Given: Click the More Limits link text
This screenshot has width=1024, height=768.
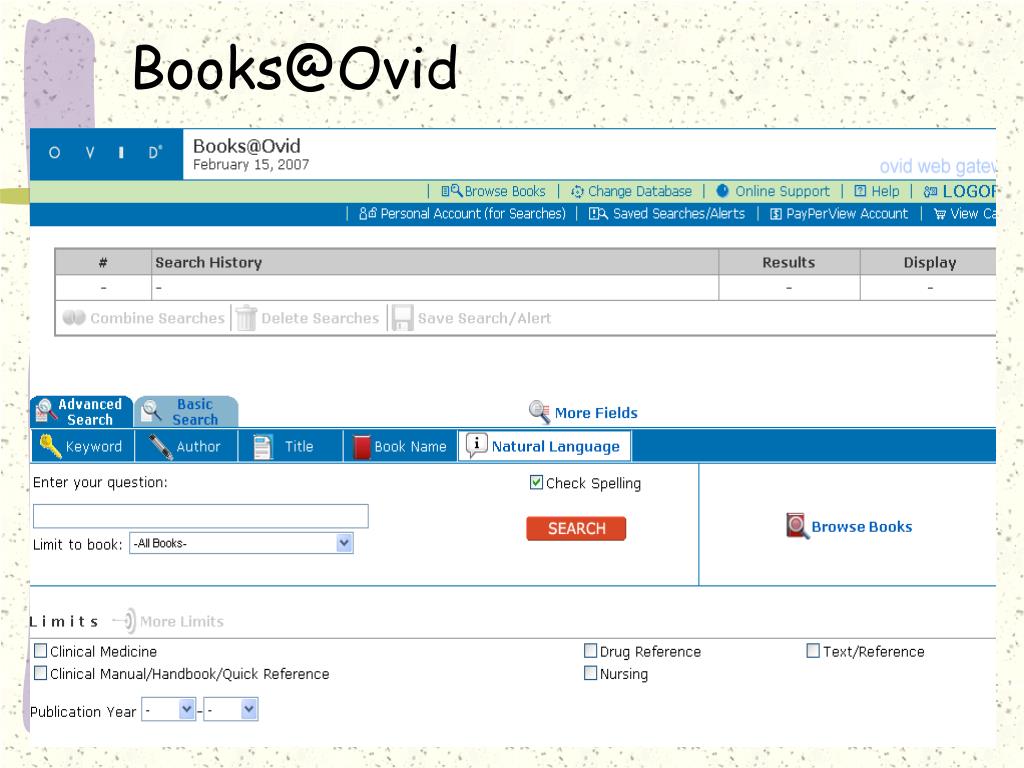Looking at the screenshot, I should [182, 622].
